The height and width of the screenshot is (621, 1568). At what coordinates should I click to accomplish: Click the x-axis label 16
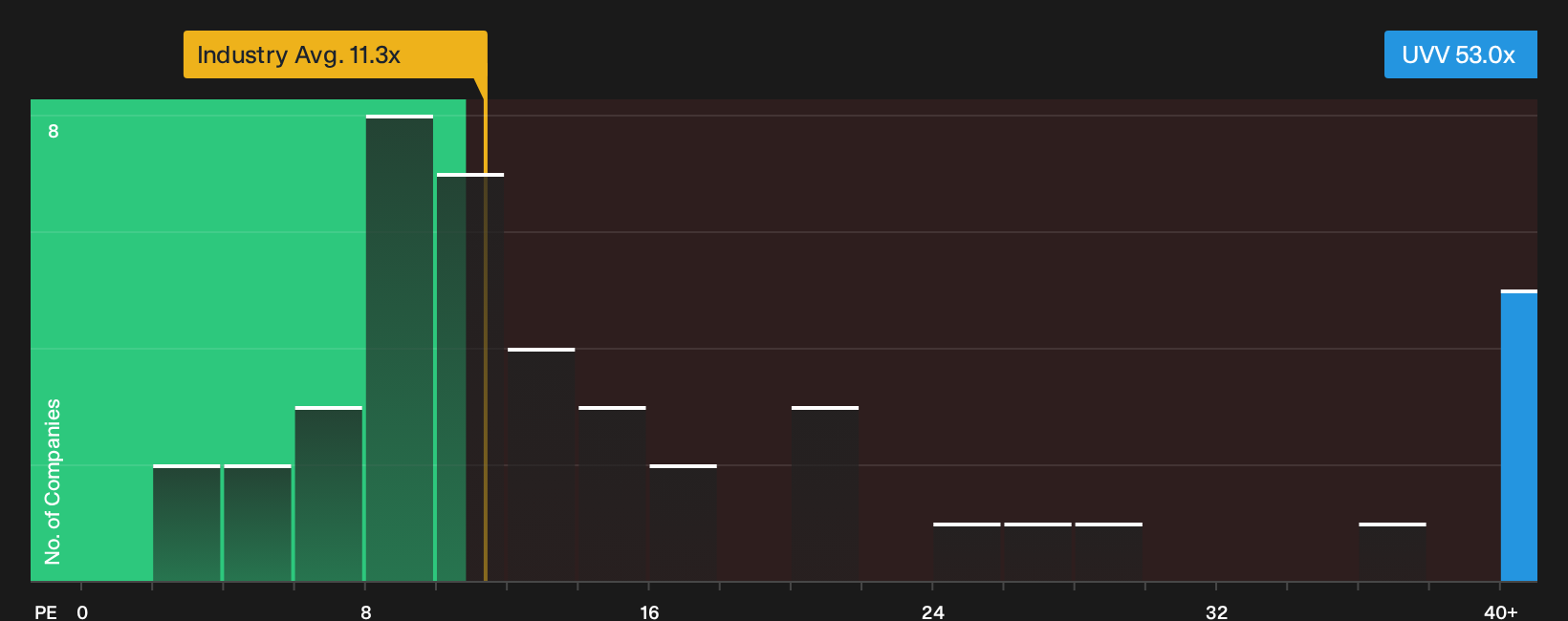point(649,611)
